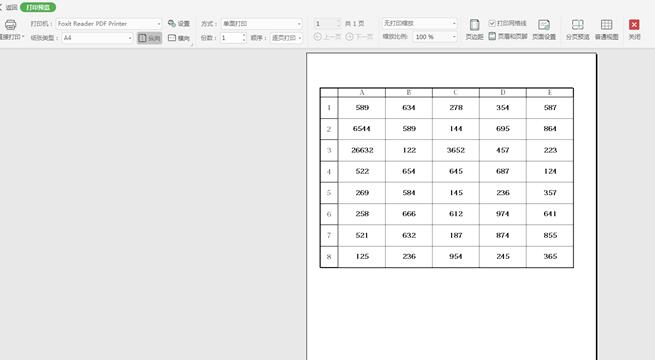Switch to page break preview

coord(578,29)
